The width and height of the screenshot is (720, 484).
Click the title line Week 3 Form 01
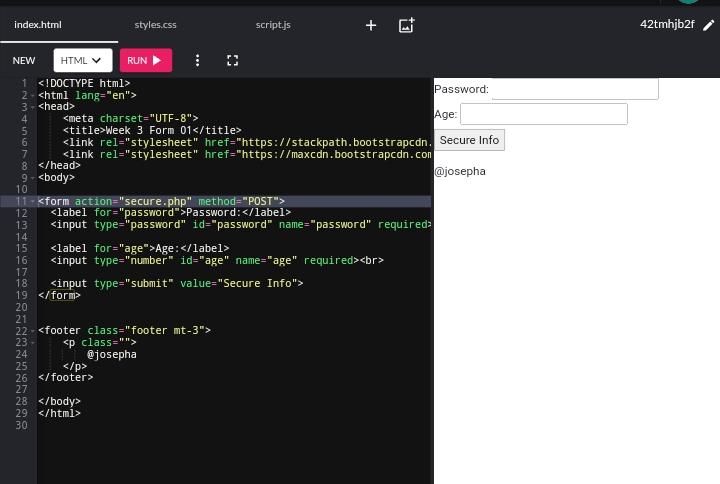152,130
